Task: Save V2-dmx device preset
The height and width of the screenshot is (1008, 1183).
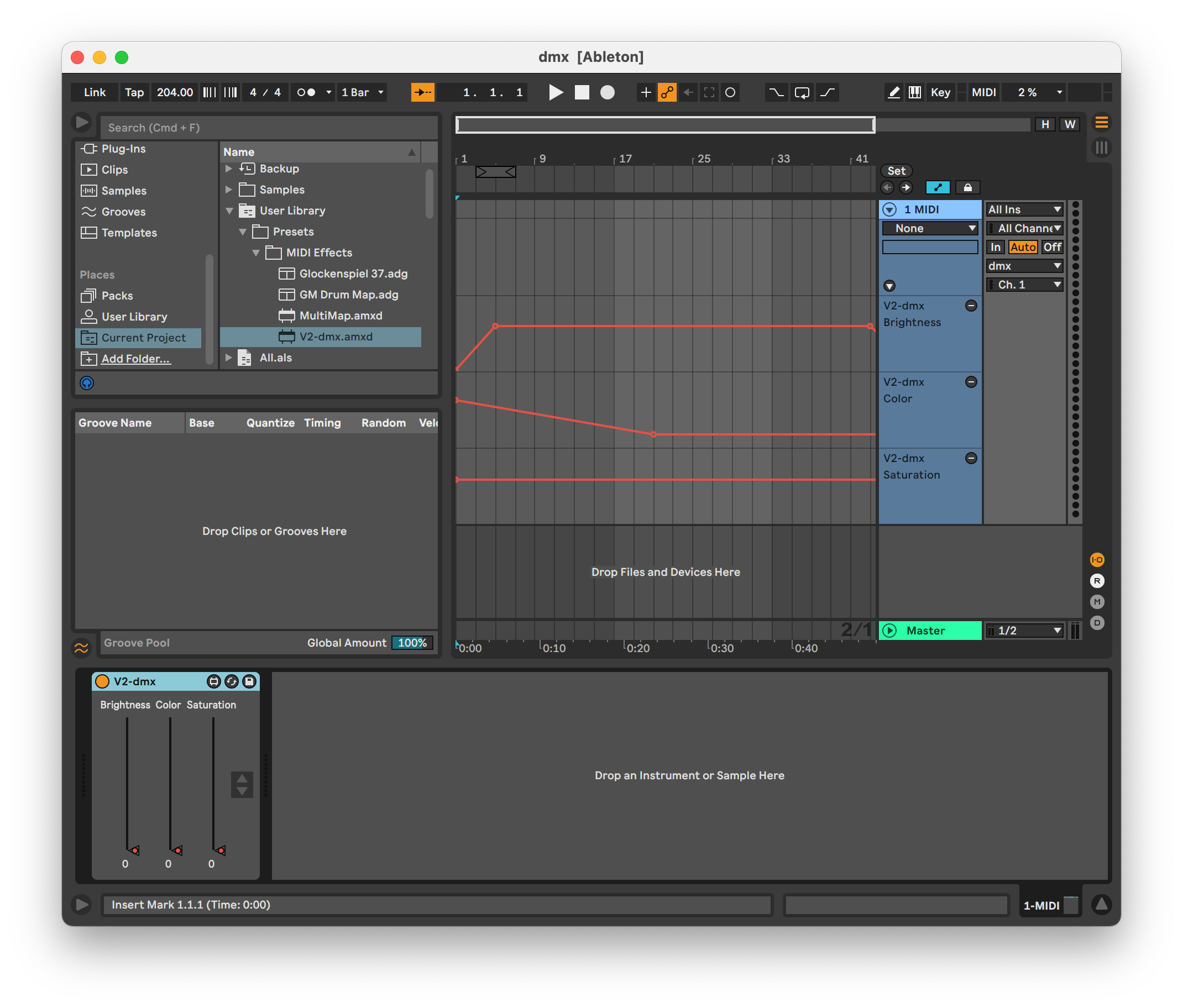Action: click(249, 681)
